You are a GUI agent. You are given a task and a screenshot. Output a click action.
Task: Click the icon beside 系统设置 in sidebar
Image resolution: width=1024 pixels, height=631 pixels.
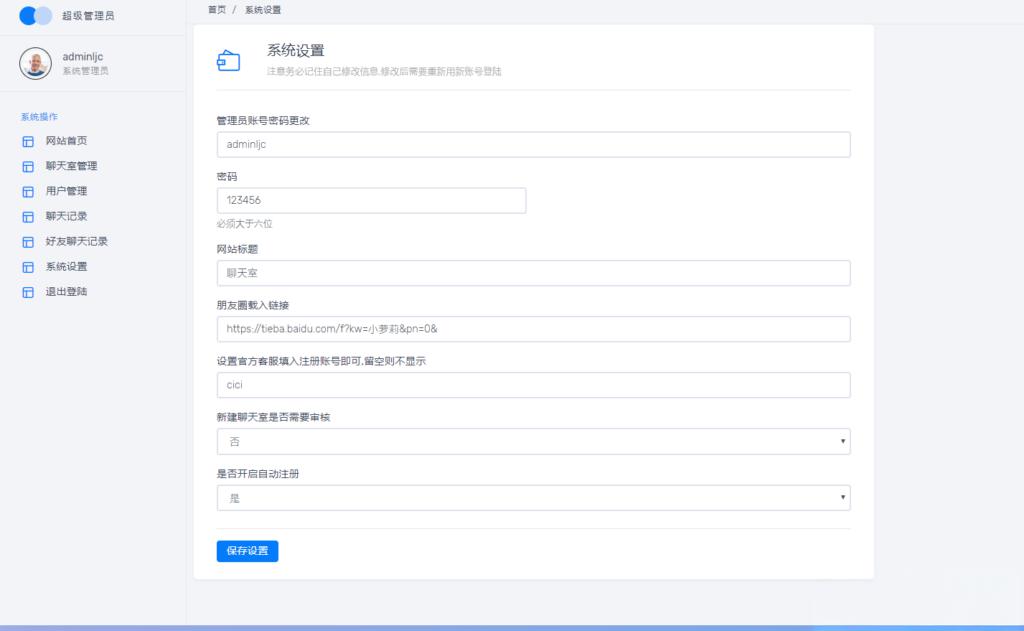pos(28,267)
